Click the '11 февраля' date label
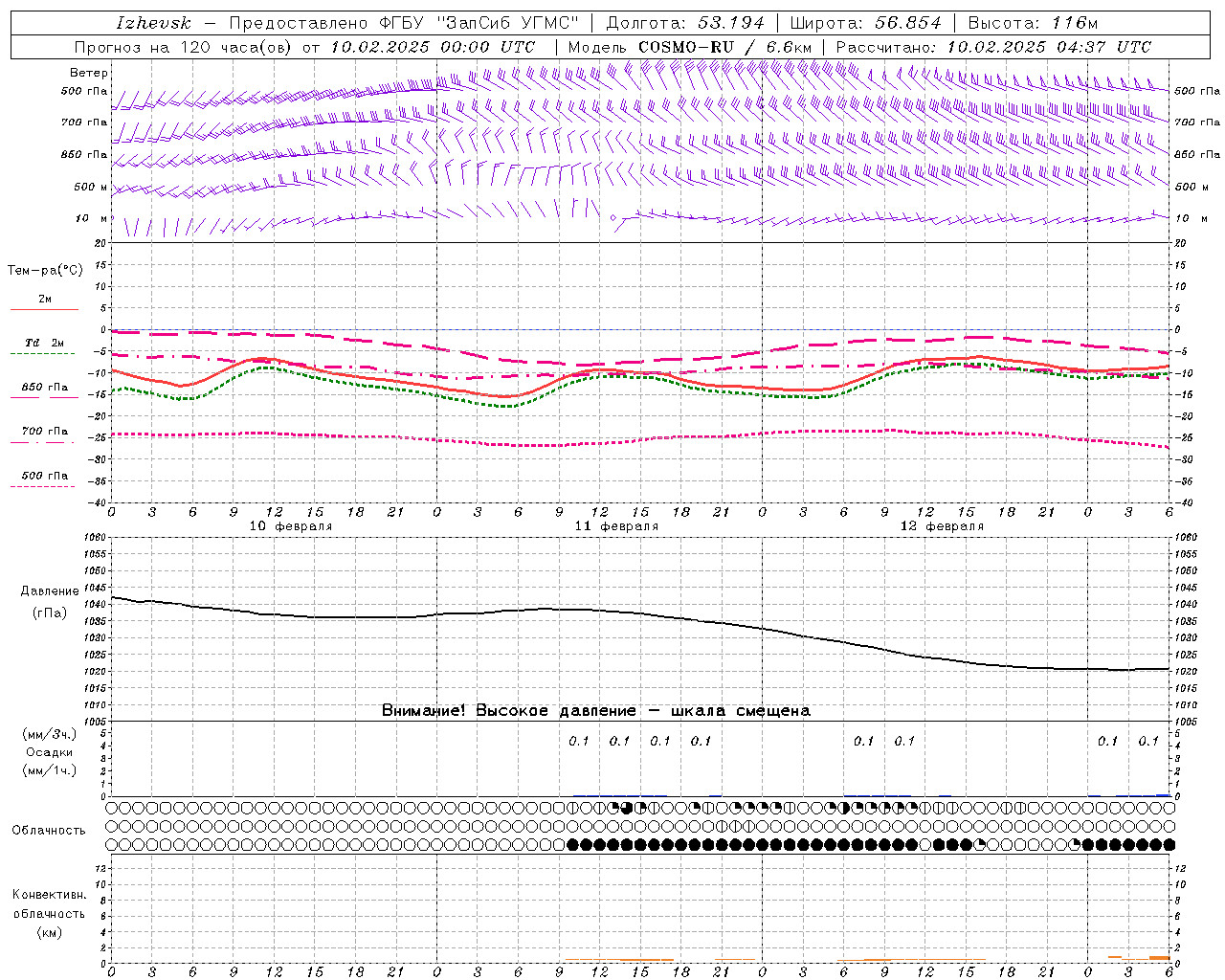The image size is (1225, 980). point(616,526)
